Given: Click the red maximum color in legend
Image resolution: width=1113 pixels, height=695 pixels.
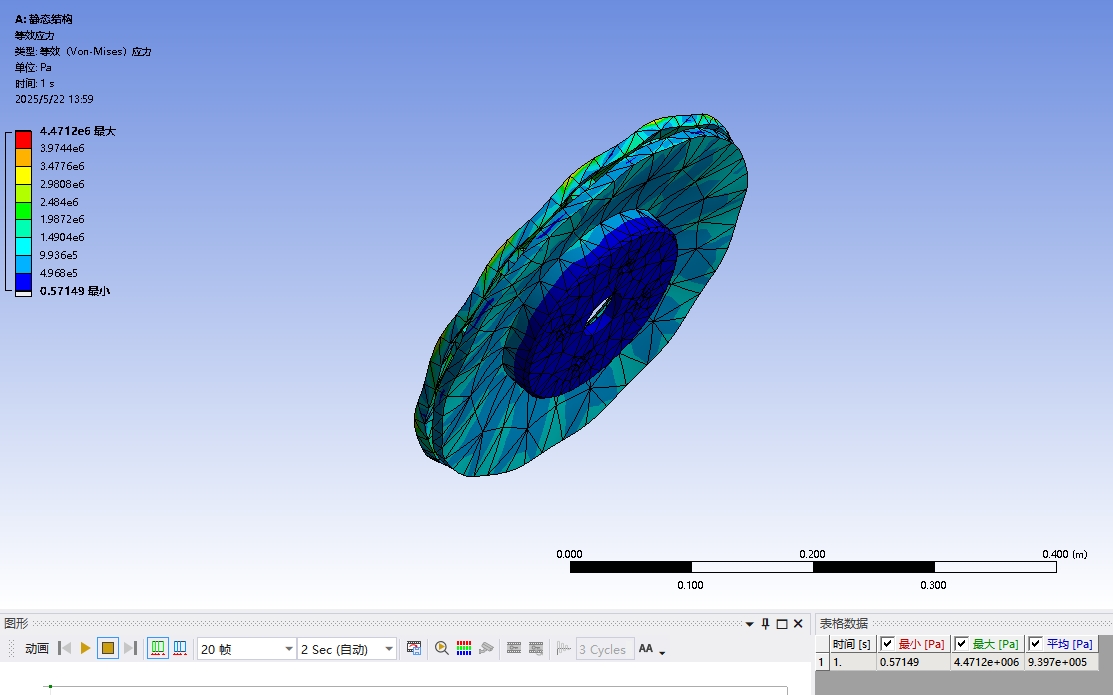Looking at the screenshot, I should click(23, 139).
